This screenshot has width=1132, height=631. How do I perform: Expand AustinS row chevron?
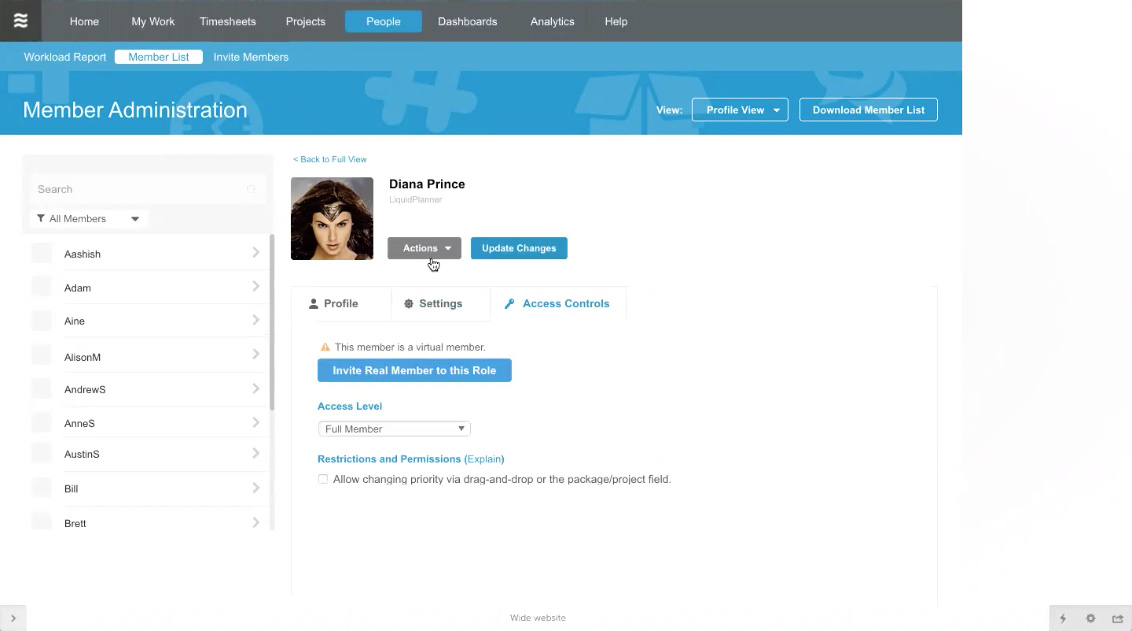(x=256, y=453)
